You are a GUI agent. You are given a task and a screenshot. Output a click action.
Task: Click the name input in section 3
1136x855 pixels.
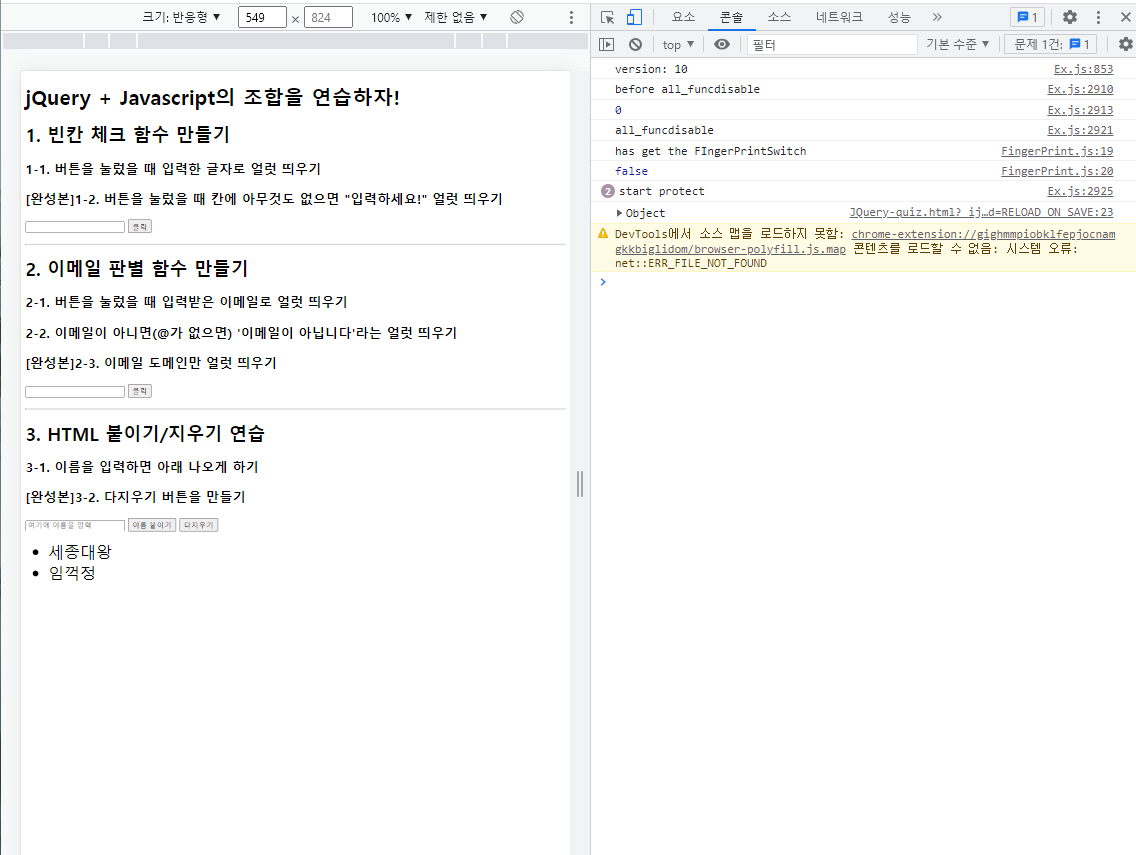click(75, 525)
